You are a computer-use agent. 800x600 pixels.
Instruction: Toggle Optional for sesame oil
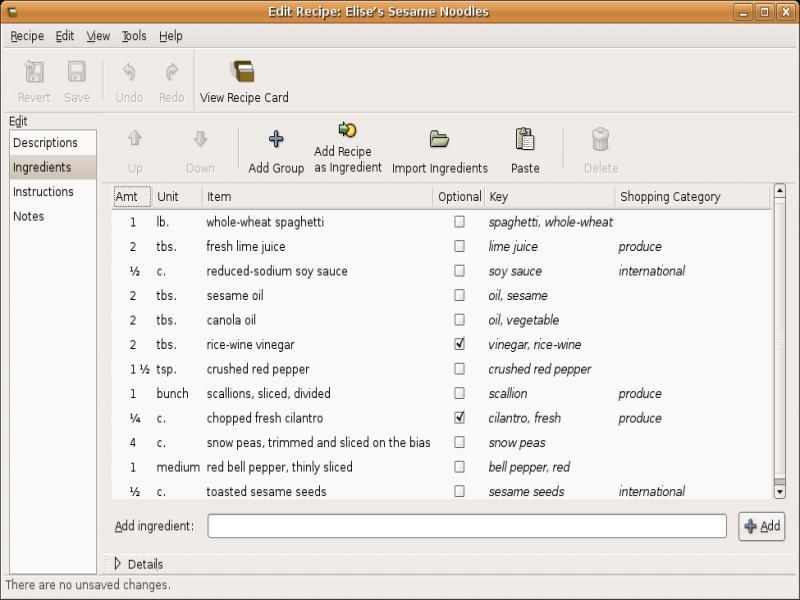pyautogui.click(x=459, y=295)
